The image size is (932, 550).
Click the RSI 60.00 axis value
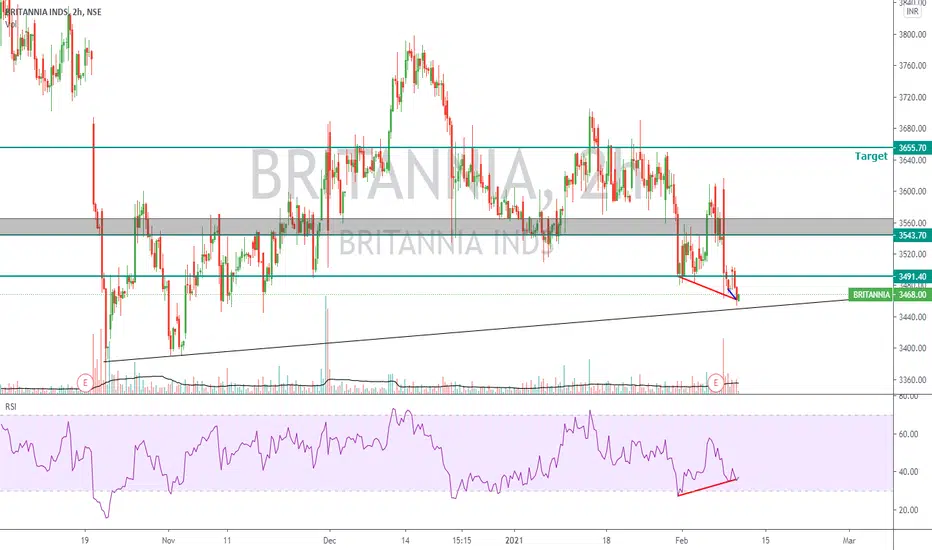pos(909,434)
